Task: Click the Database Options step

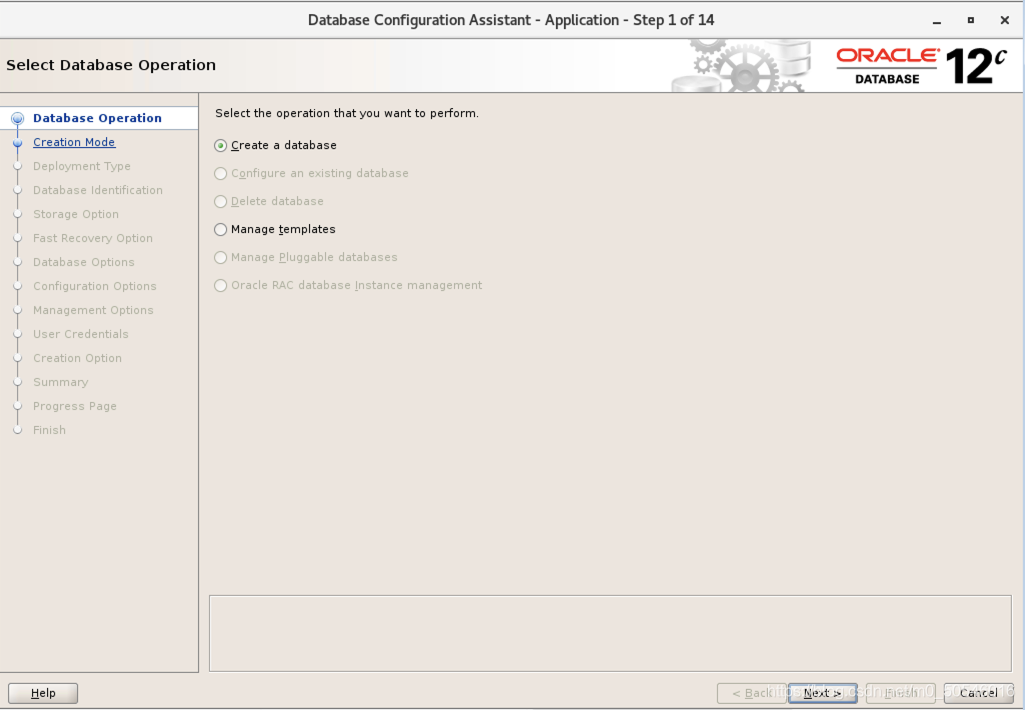Action: tap(84, 262)
